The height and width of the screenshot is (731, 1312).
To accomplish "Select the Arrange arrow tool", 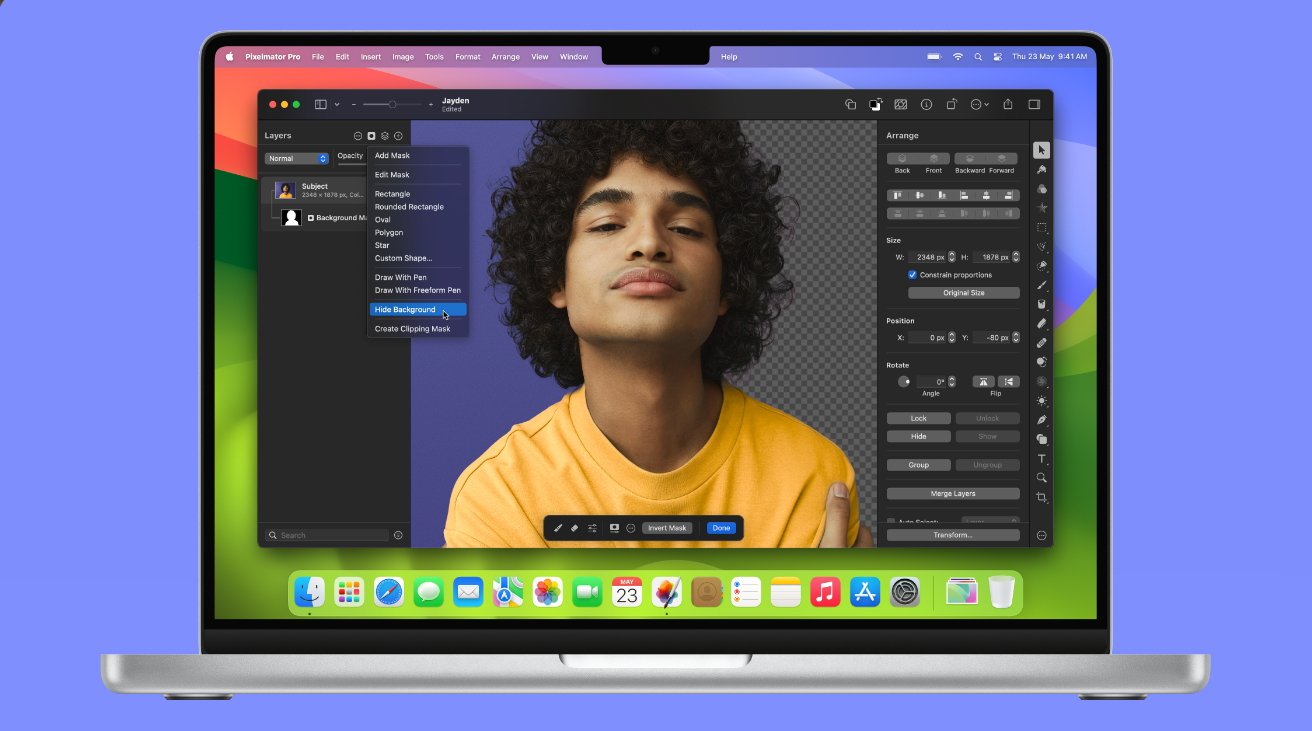I will pos(1041,150).
